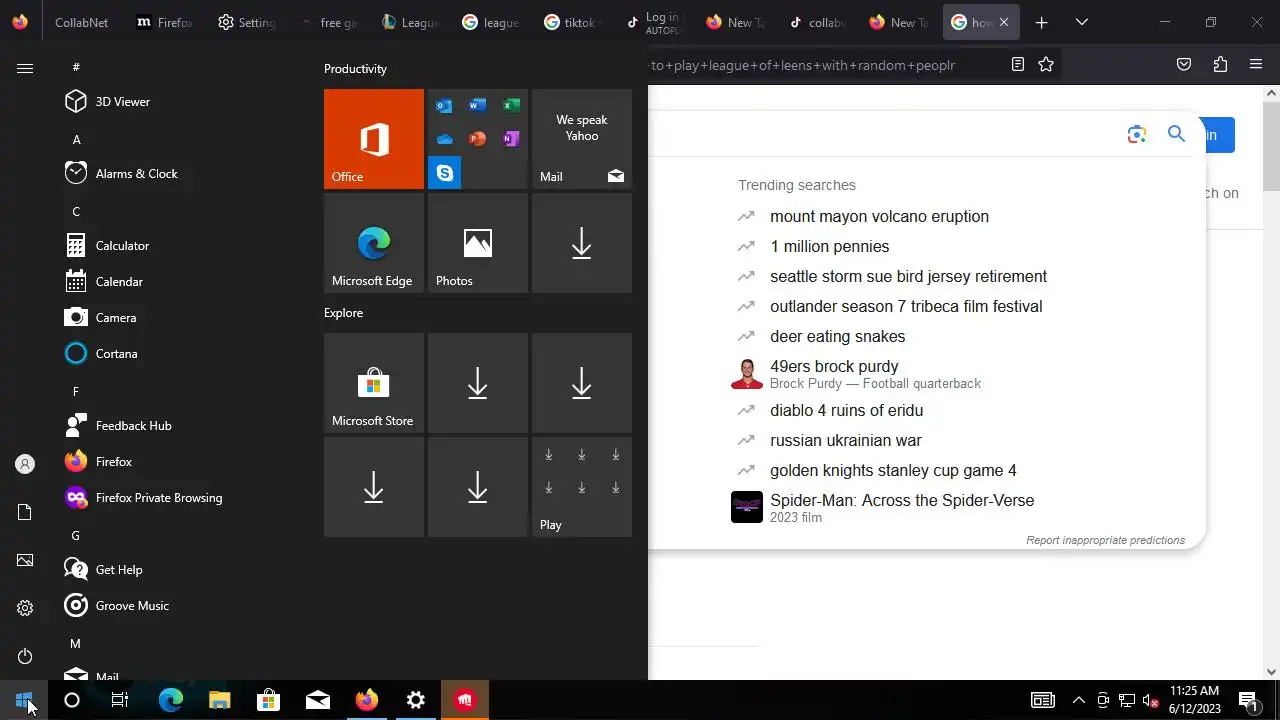Screen dimensions: 1280x720
Task: Expand the Start menu hamburger
Action: [25, 68]
